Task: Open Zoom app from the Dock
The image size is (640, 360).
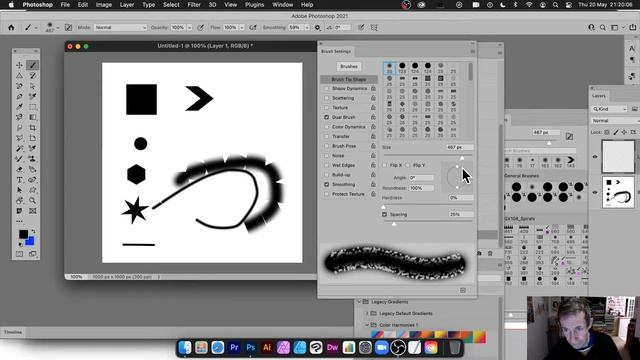Action: coord(382,347)
